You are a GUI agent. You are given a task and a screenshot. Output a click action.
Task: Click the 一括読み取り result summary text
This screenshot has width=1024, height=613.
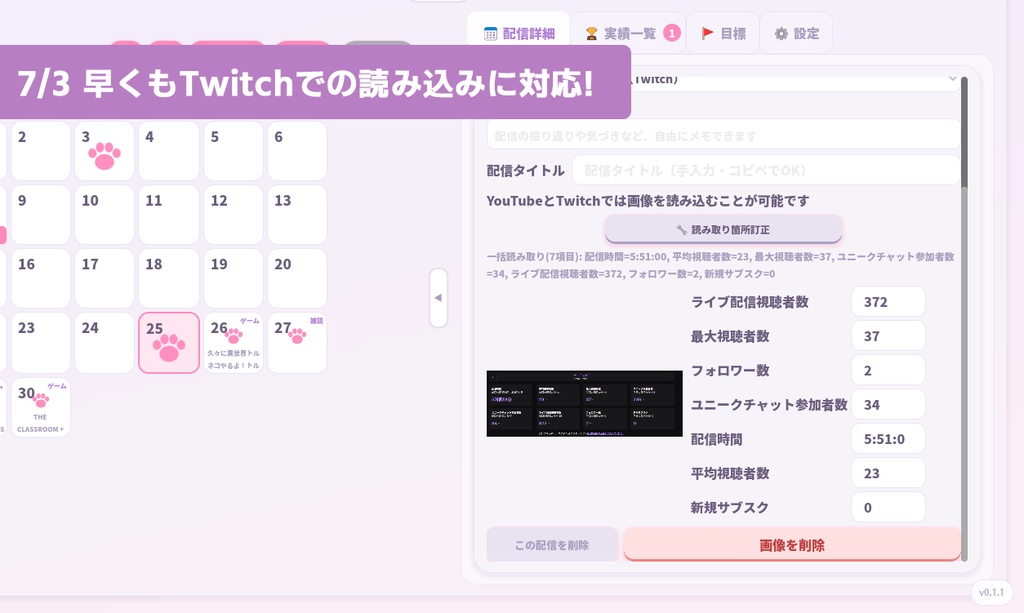tap(720, 265)
